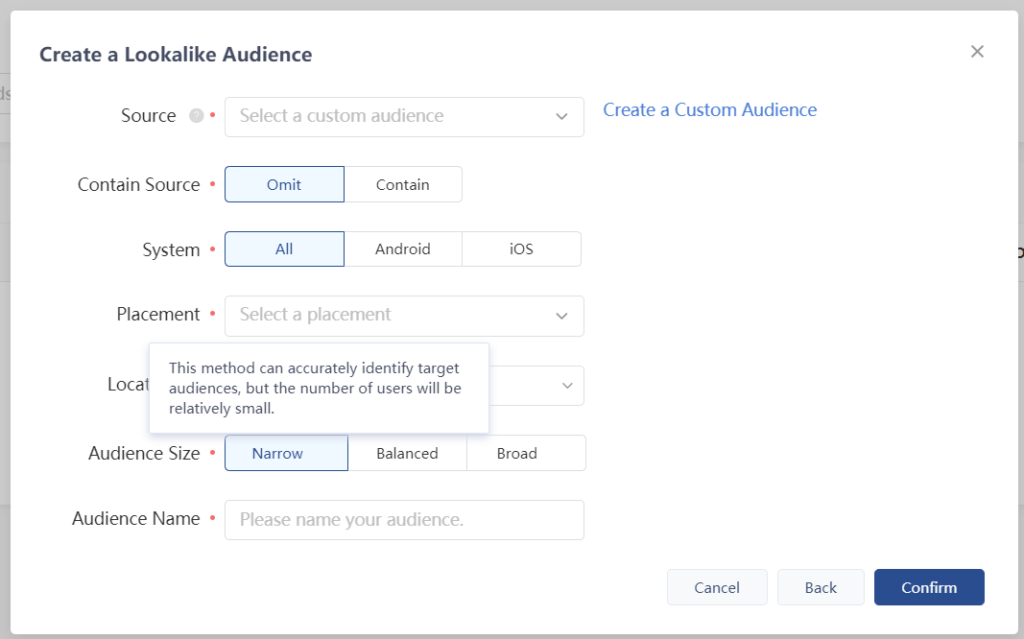Set Audience Size to Broad
Image resolution: width=1024 pixels, height=639 pixels.
(517, 454)
